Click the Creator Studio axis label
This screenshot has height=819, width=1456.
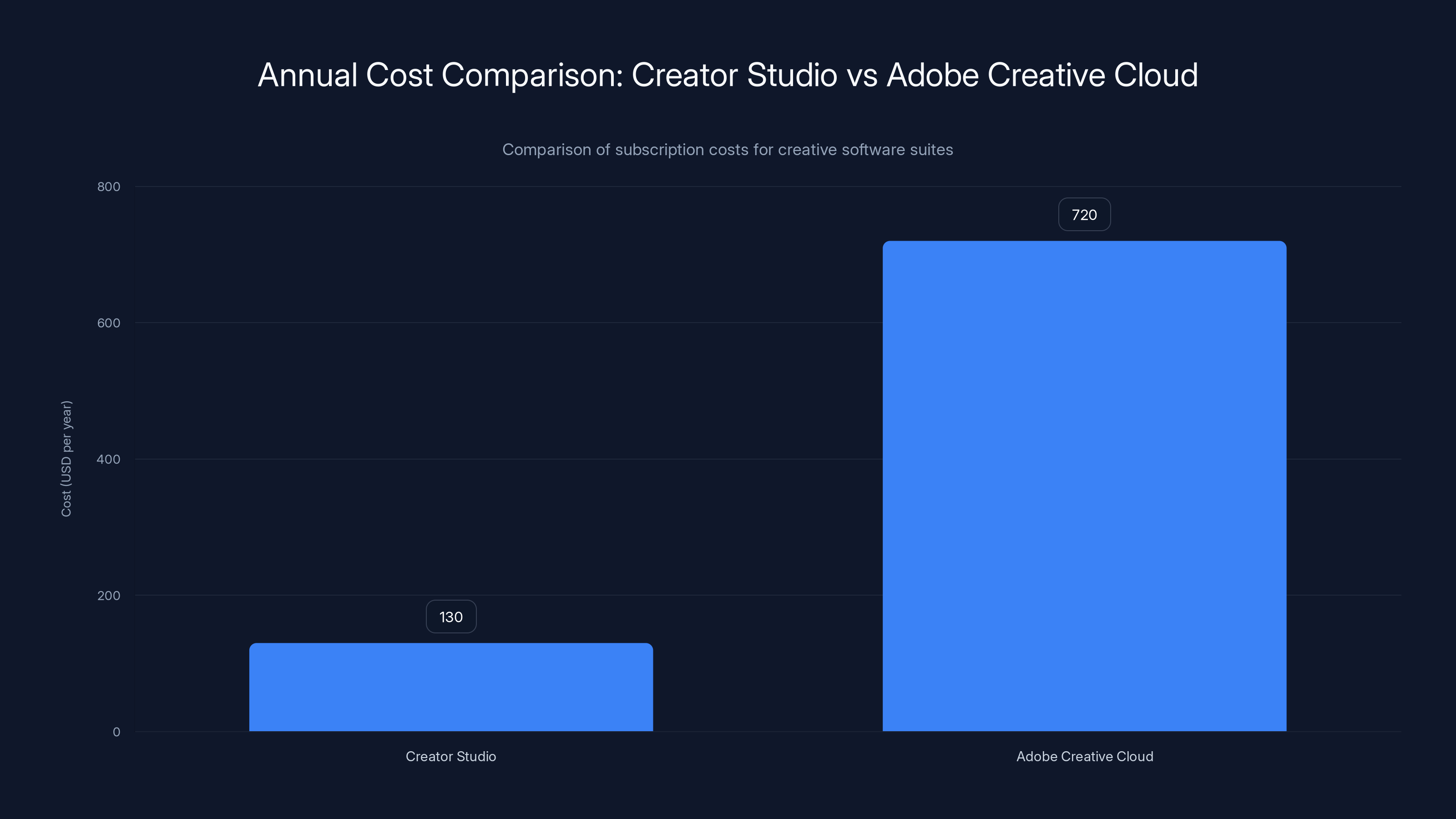coord(450,756)
